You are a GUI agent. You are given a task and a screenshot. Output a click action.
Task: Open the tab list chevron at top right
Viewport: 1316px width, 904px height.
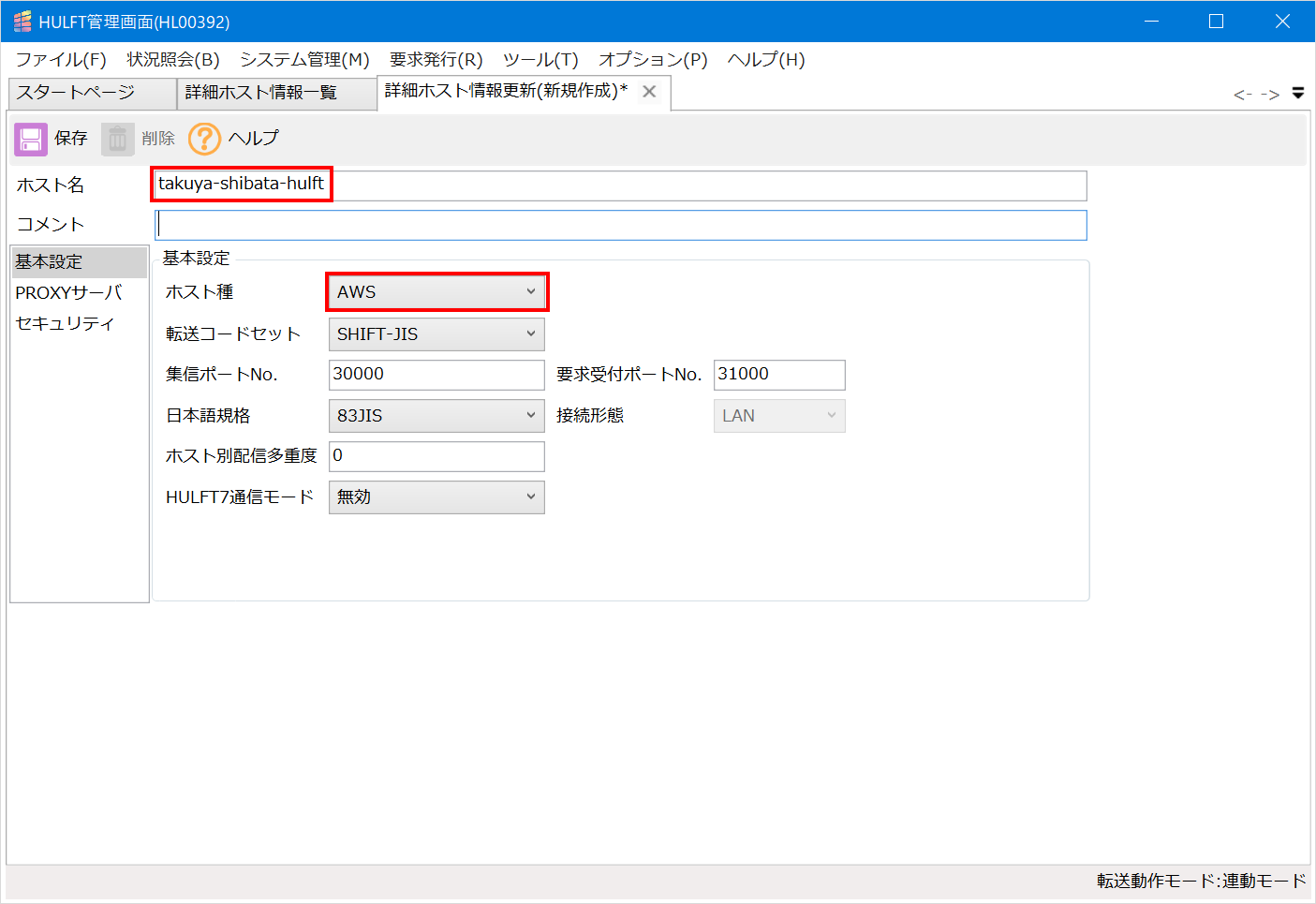[x=1297, y=93]
